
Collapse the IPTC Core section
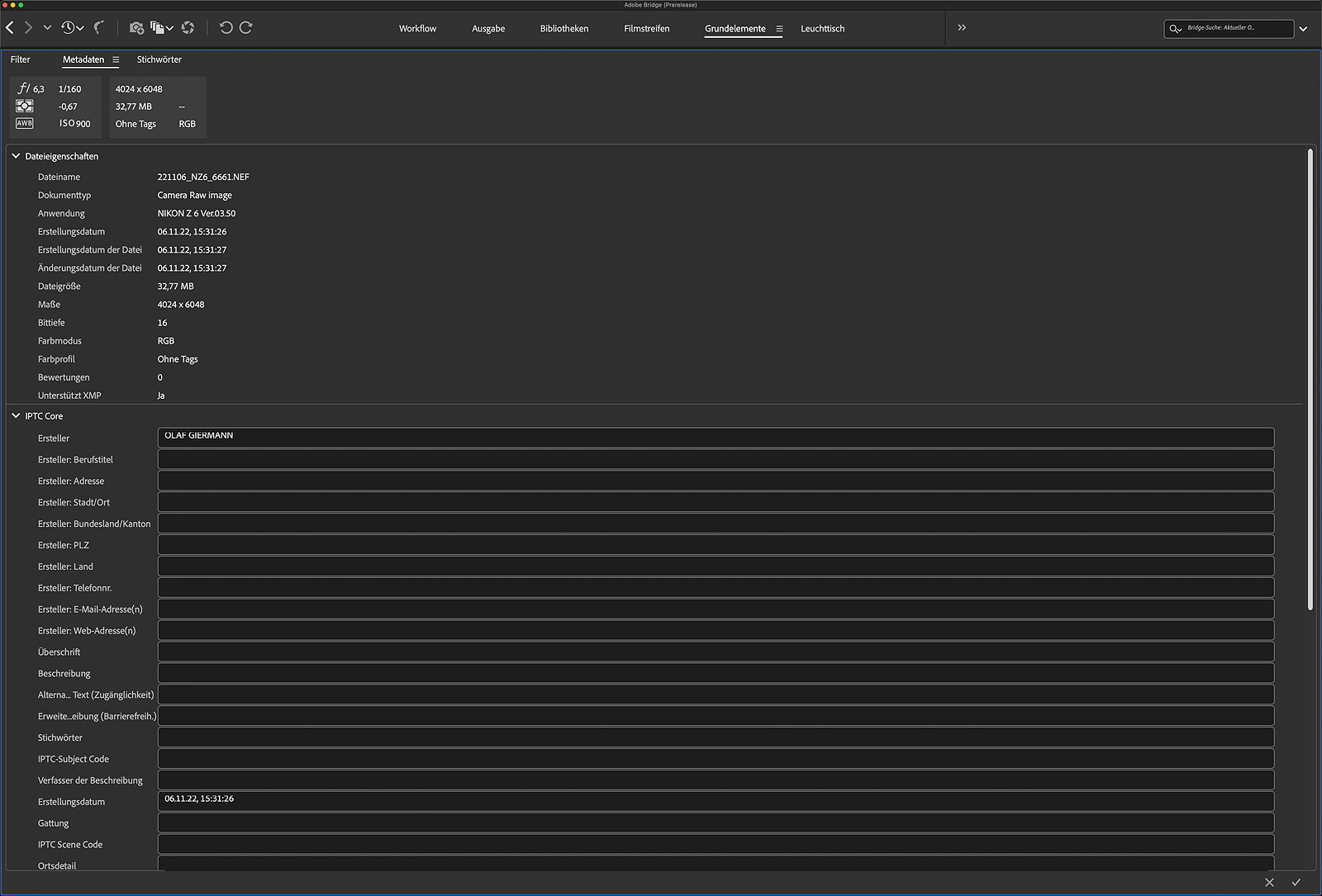tap(16, 416)
